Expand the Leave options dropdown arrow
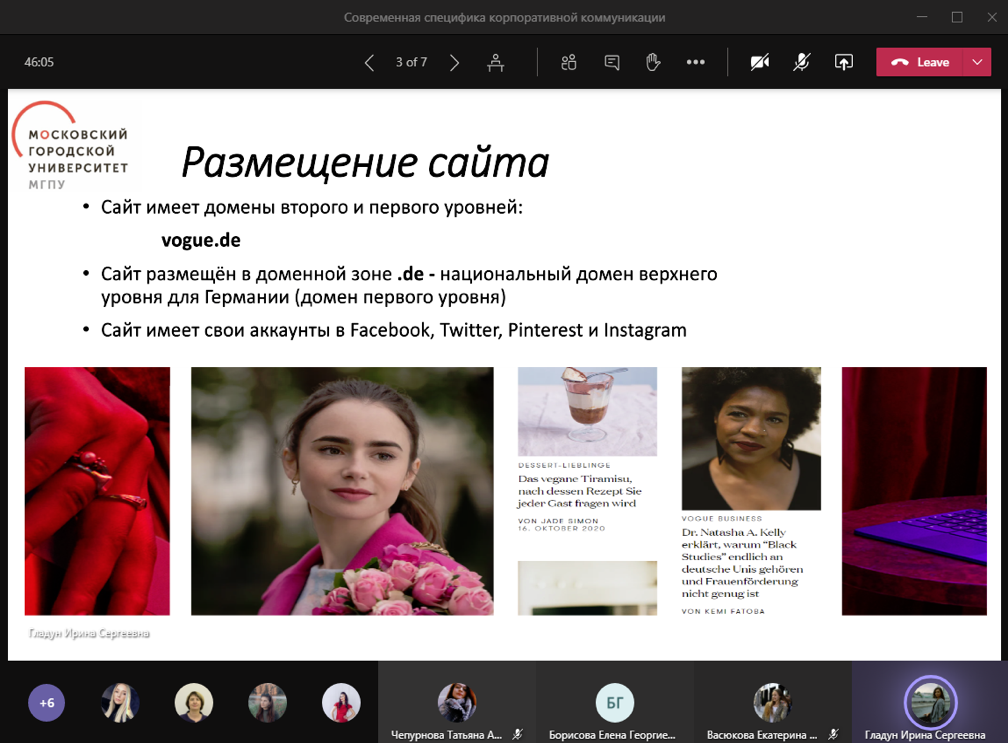Screen dimensions: 1008x743 (x=977, y=62)
